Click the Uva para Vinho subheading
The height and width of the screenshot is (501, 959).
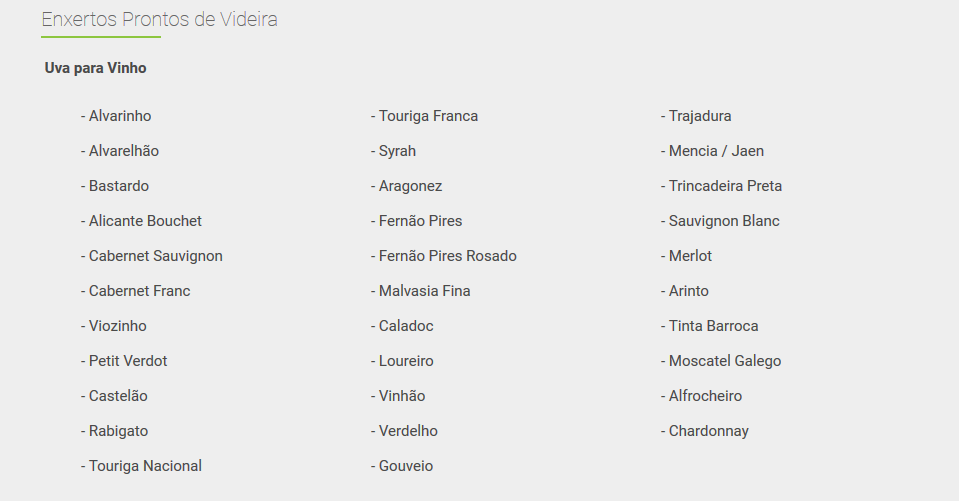(x=95, y=68)
